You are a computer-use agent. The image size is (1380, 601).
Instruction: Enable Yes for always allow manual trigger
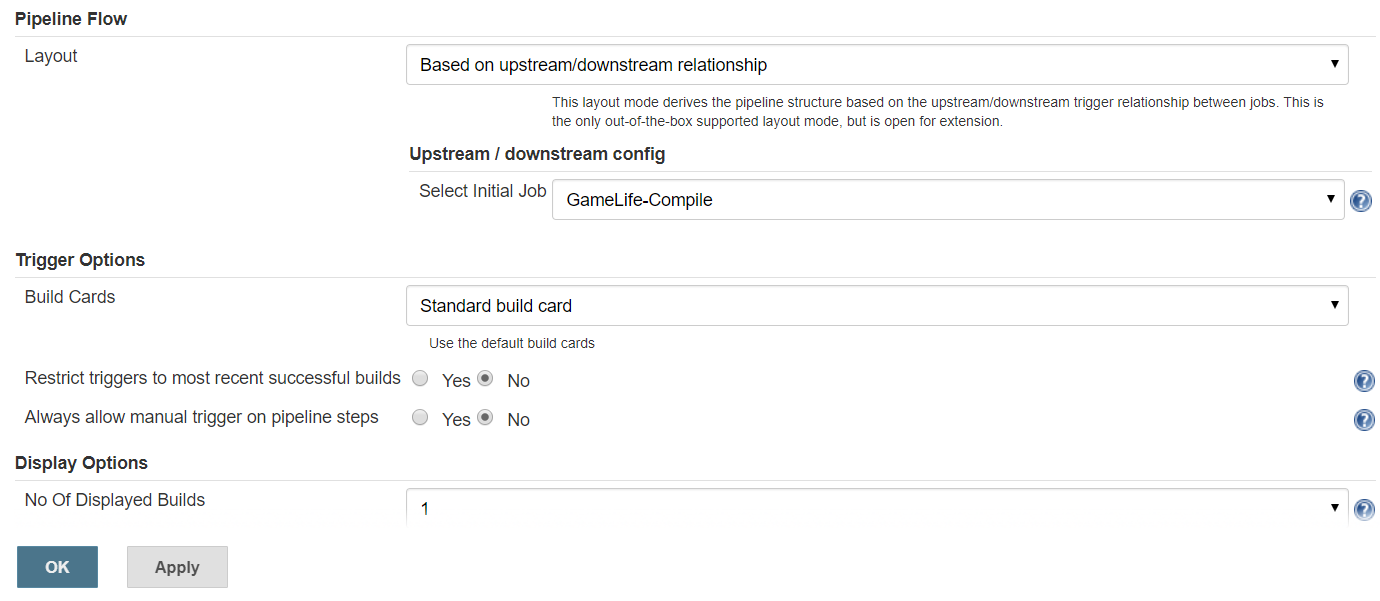coord(421,418)
